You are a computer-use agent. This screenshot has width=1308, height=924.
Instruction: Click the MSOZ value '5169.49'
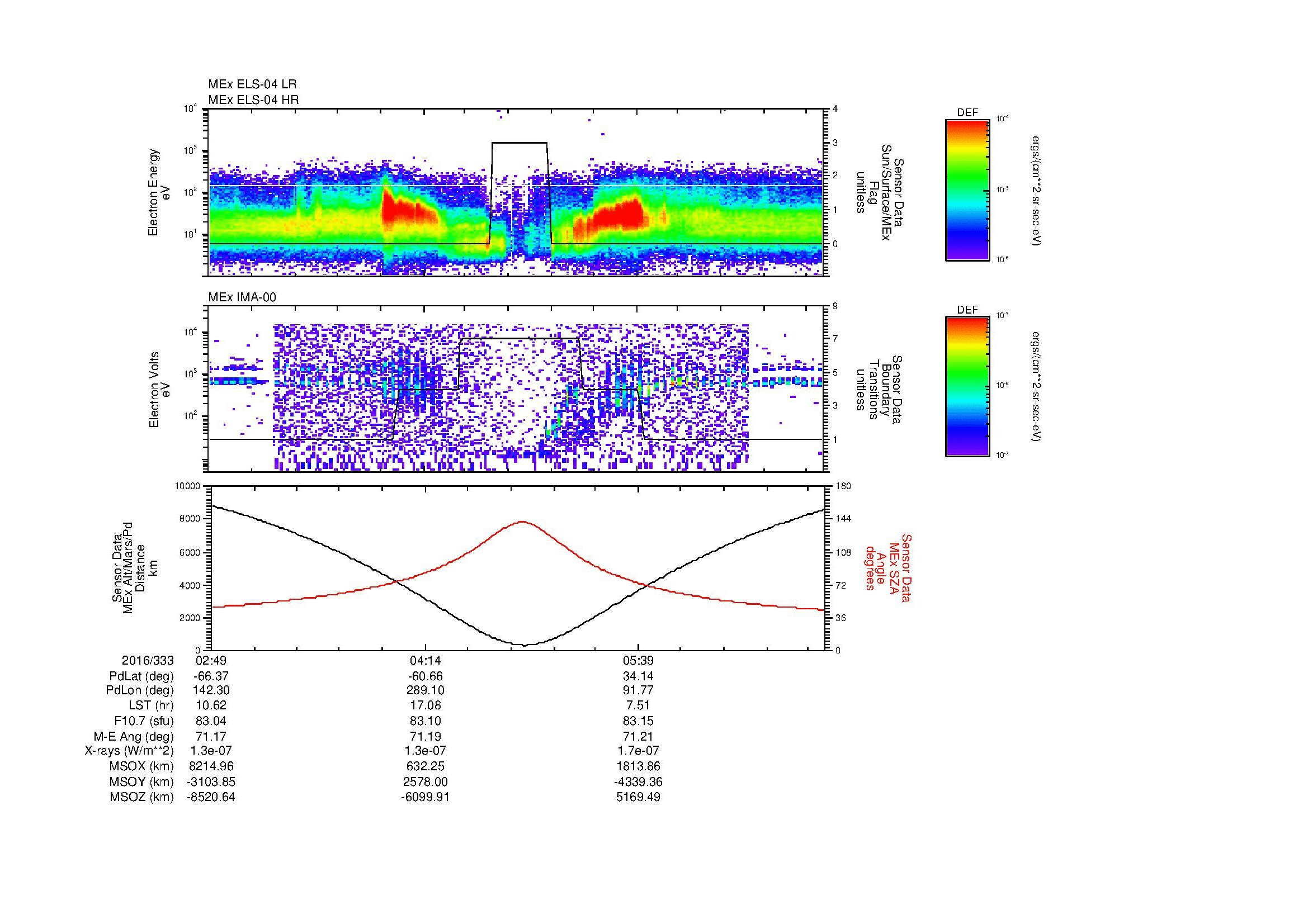638,797
